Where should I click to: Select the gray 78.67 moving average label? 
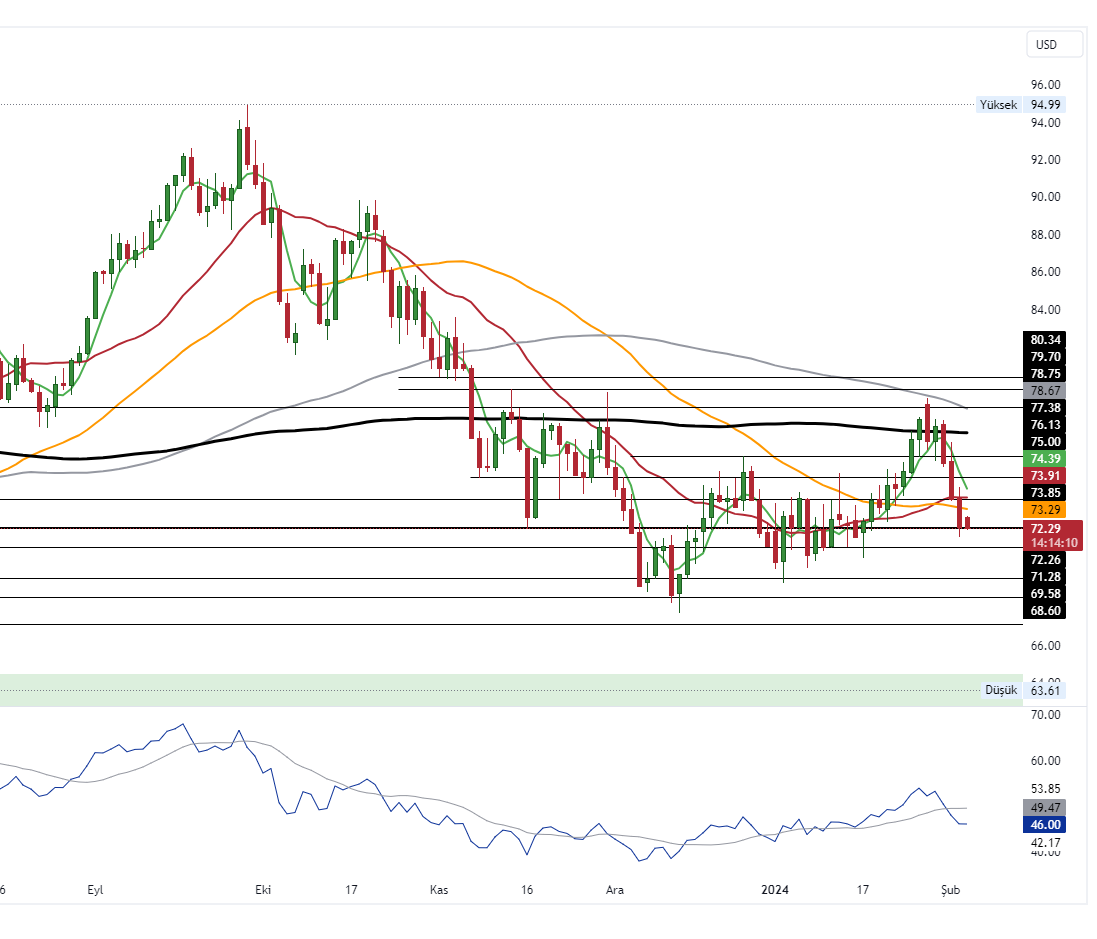pyautogui.click(x=1045, y=390)
